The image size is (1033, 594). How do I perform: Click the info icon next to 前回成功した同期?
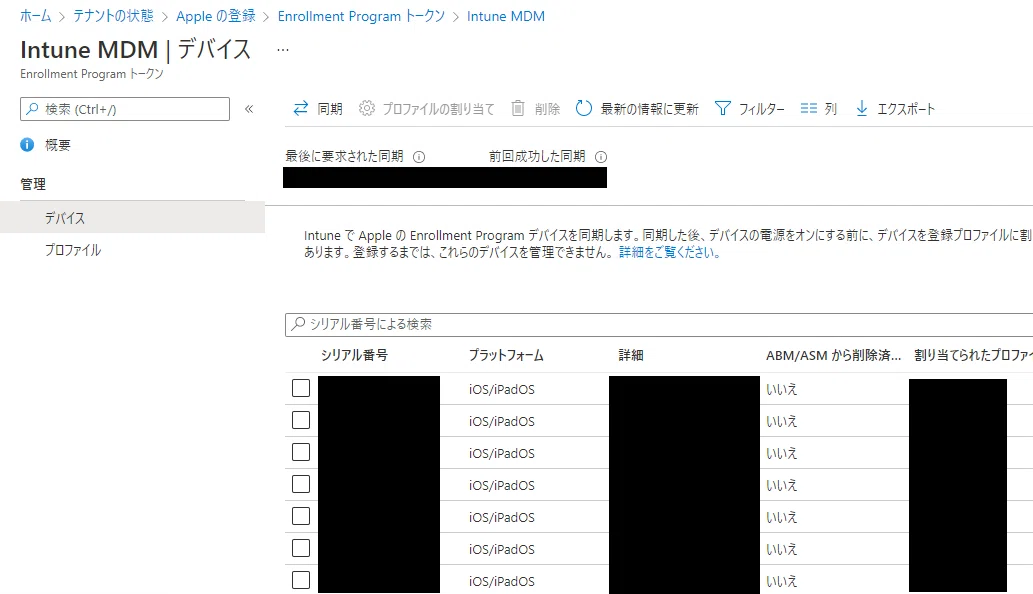[601, 157]
